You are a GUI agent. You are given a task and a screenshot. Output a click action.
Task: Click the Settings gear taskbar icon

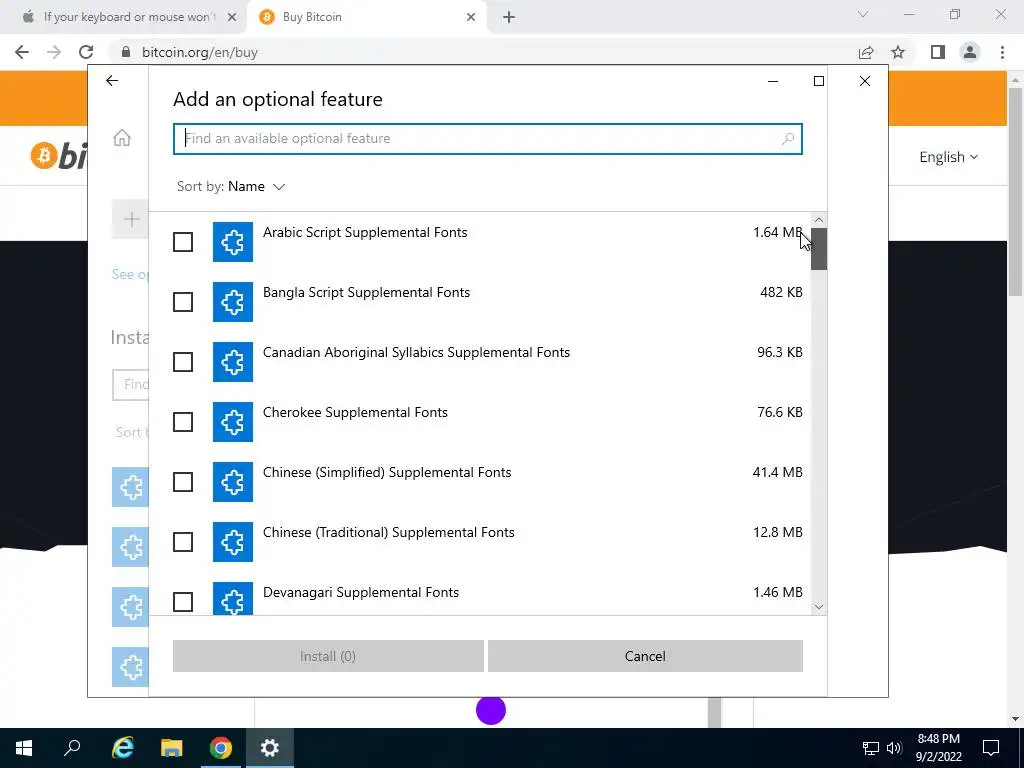[270, 748]
